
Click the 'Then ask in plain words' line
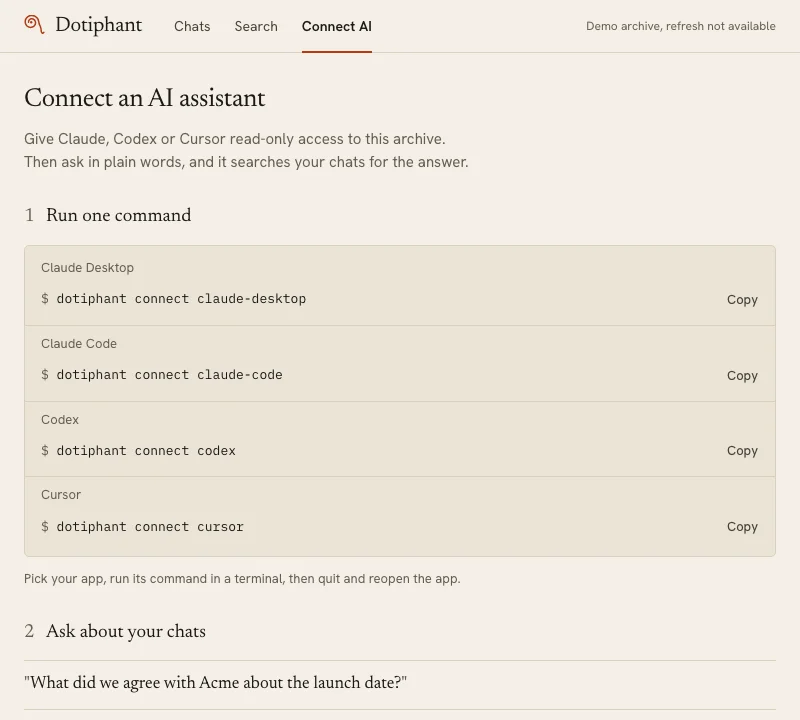[x=246, y=162]
